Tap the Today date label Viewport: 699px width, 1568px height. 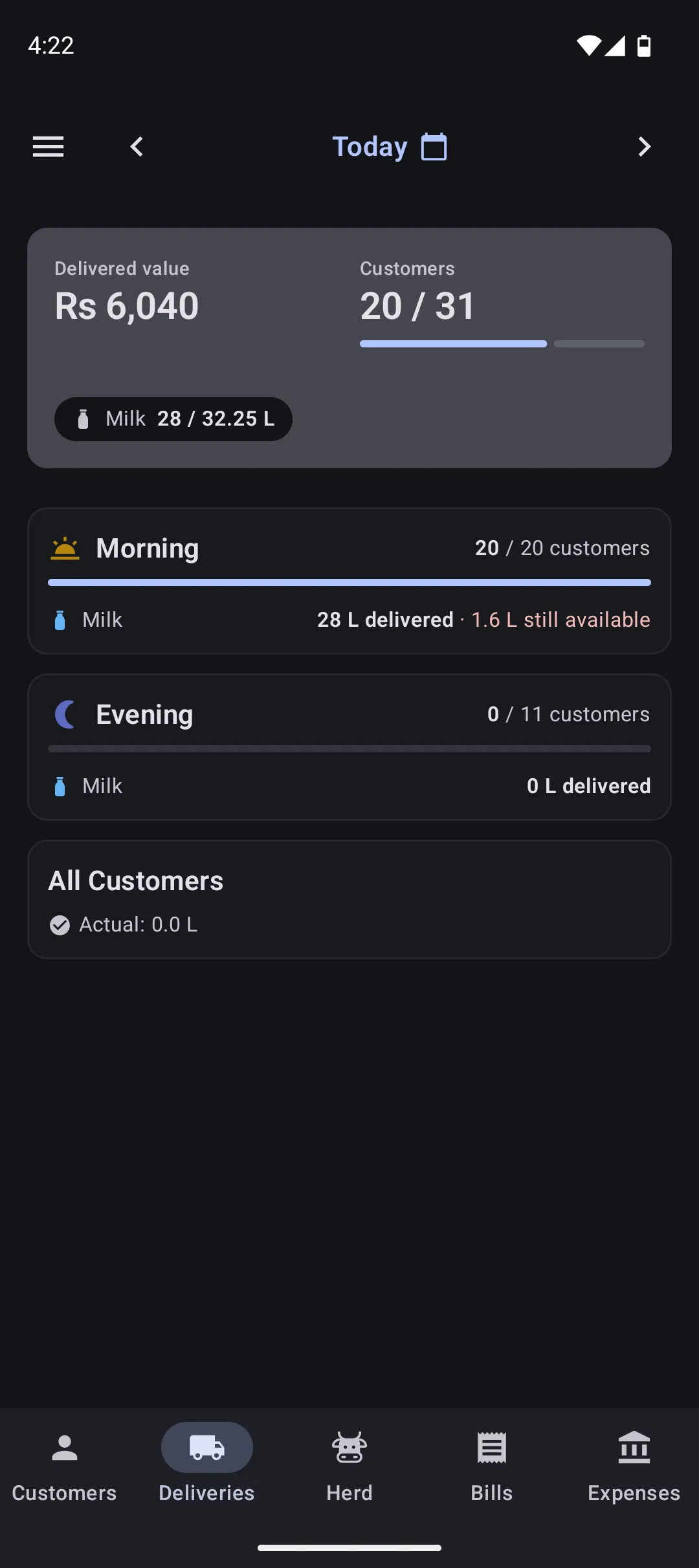(x=370, y=147)
